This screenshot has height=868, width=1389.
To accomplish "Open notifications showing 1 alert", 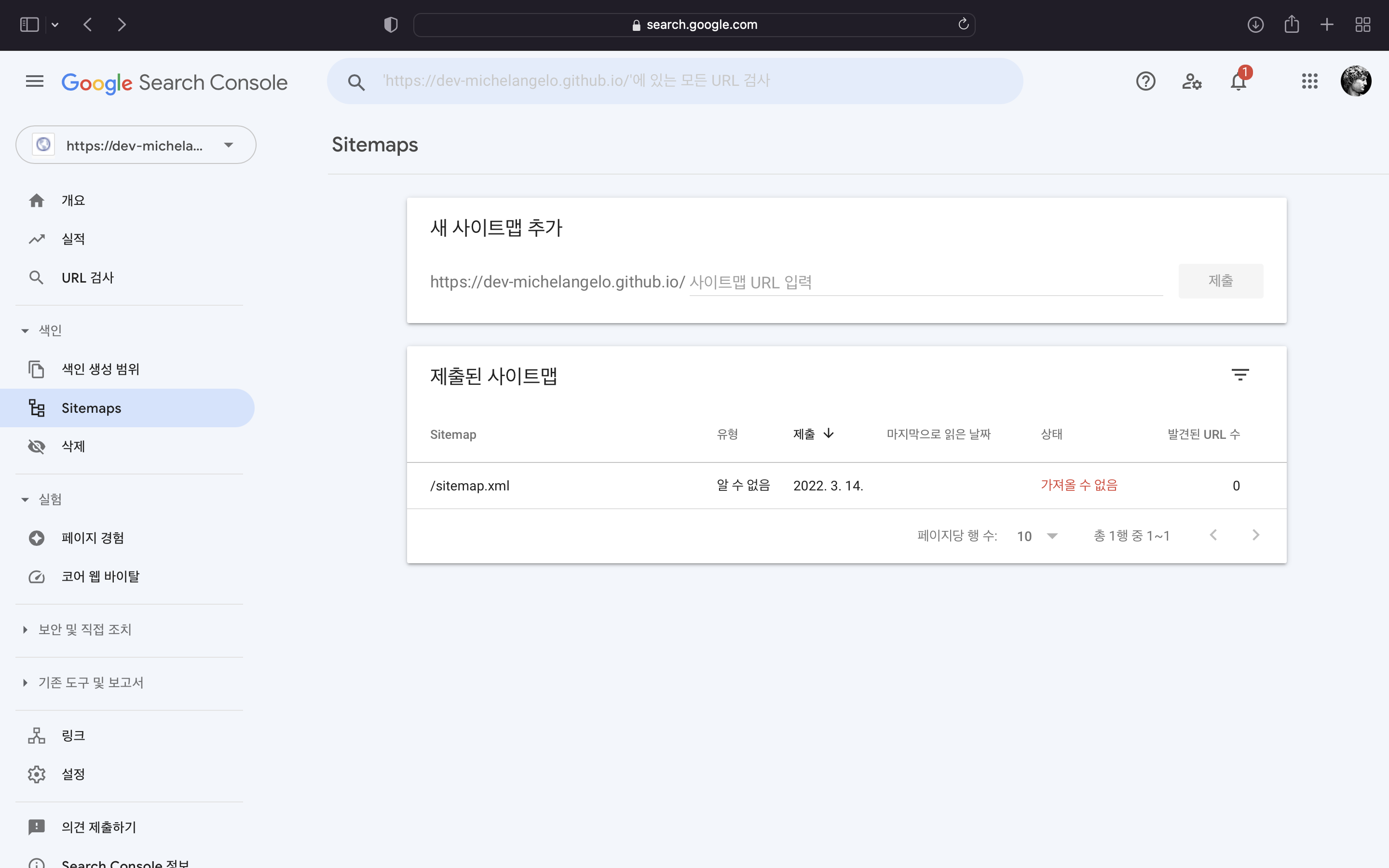I will [1238, 81].
